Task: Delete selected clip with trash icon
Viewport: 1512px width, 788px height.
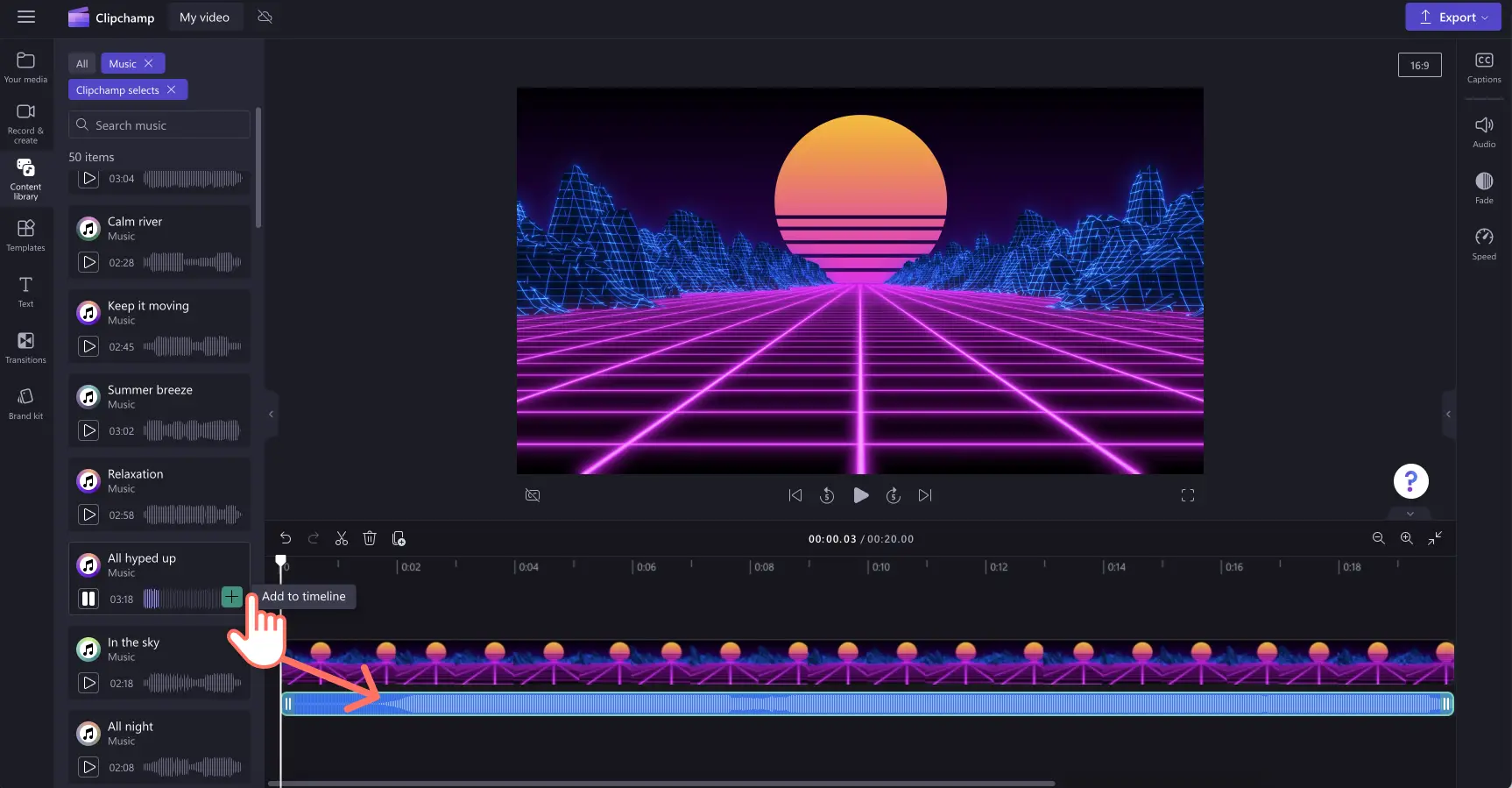Action: [370, 538]
